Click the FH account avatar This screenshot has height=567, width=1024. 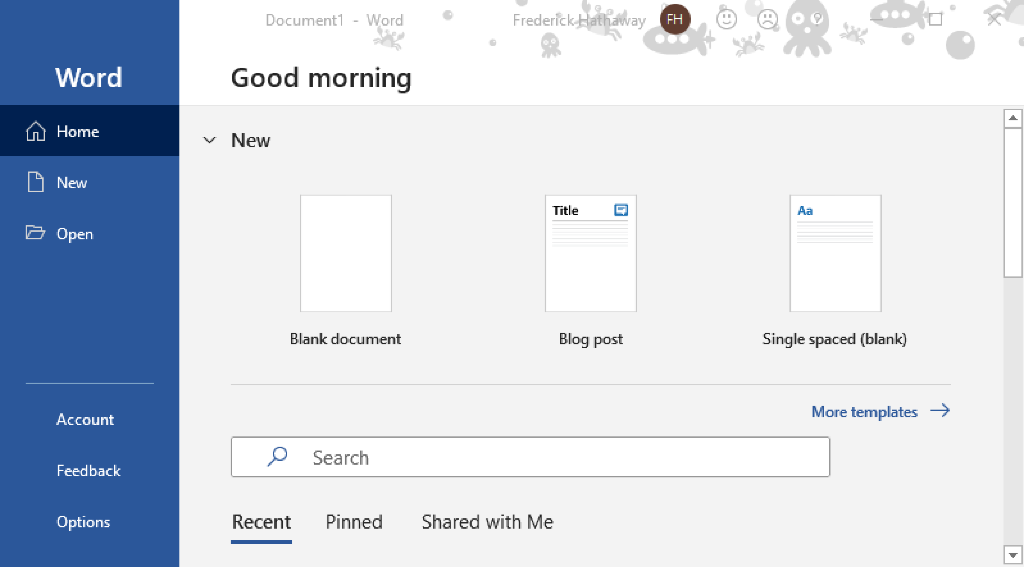click(675, 20)
